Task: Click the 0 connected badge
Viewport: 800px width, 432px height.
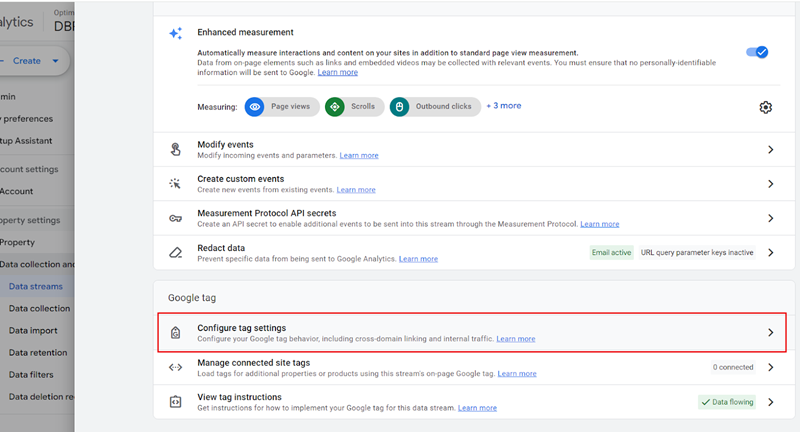Action: pyautogui.click(x=733, y=367)
